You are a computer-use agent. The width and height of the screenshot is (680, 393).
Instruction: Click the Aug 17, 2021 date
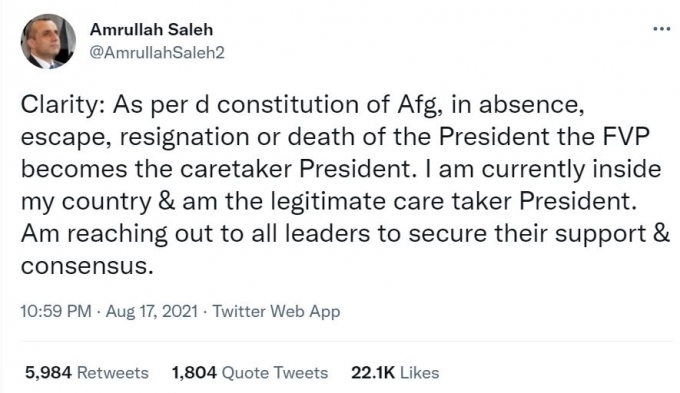click(x=152, y=311)
